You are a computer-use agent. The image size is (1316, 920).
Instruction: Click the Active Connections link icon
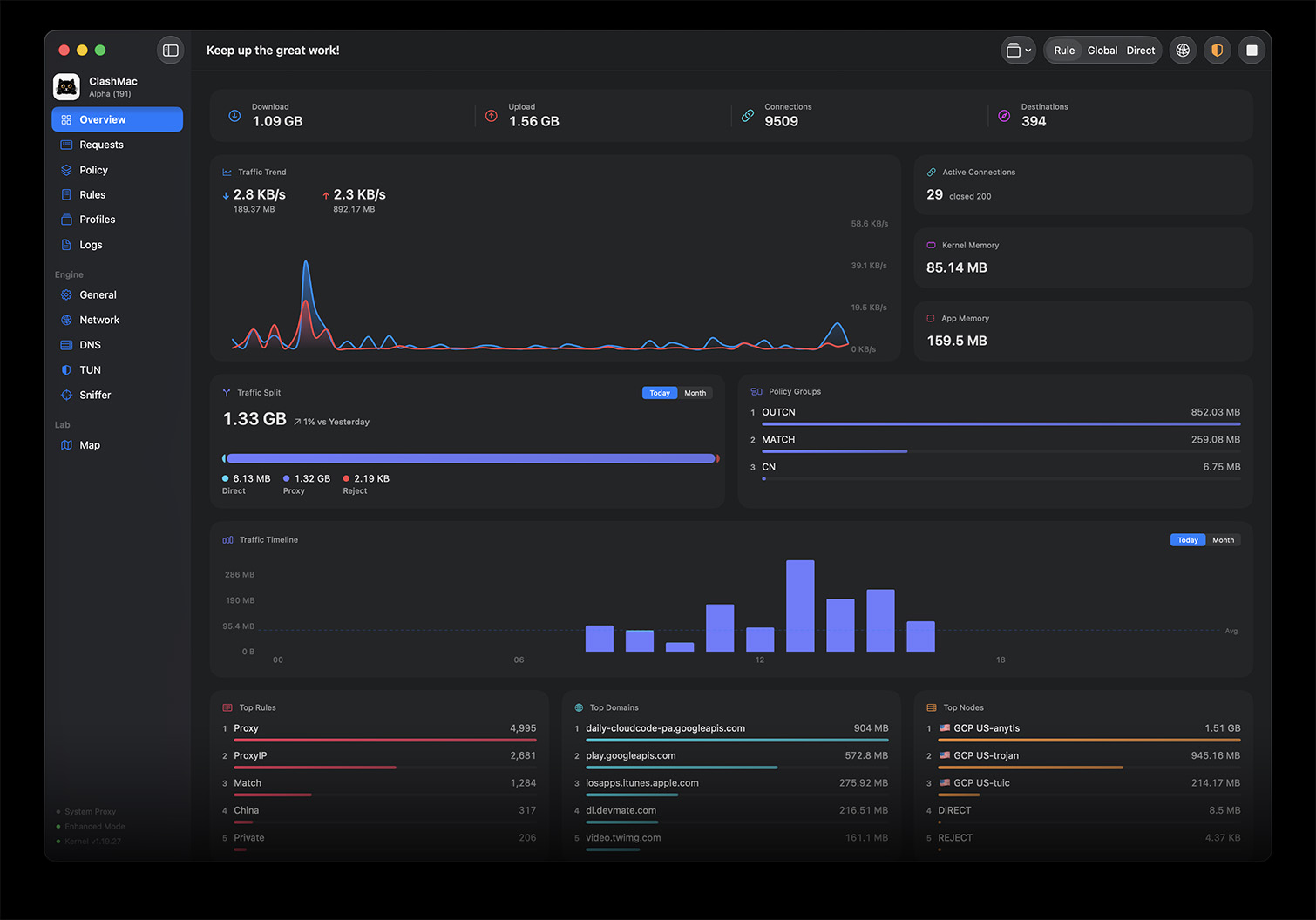[x=932, y=172]
